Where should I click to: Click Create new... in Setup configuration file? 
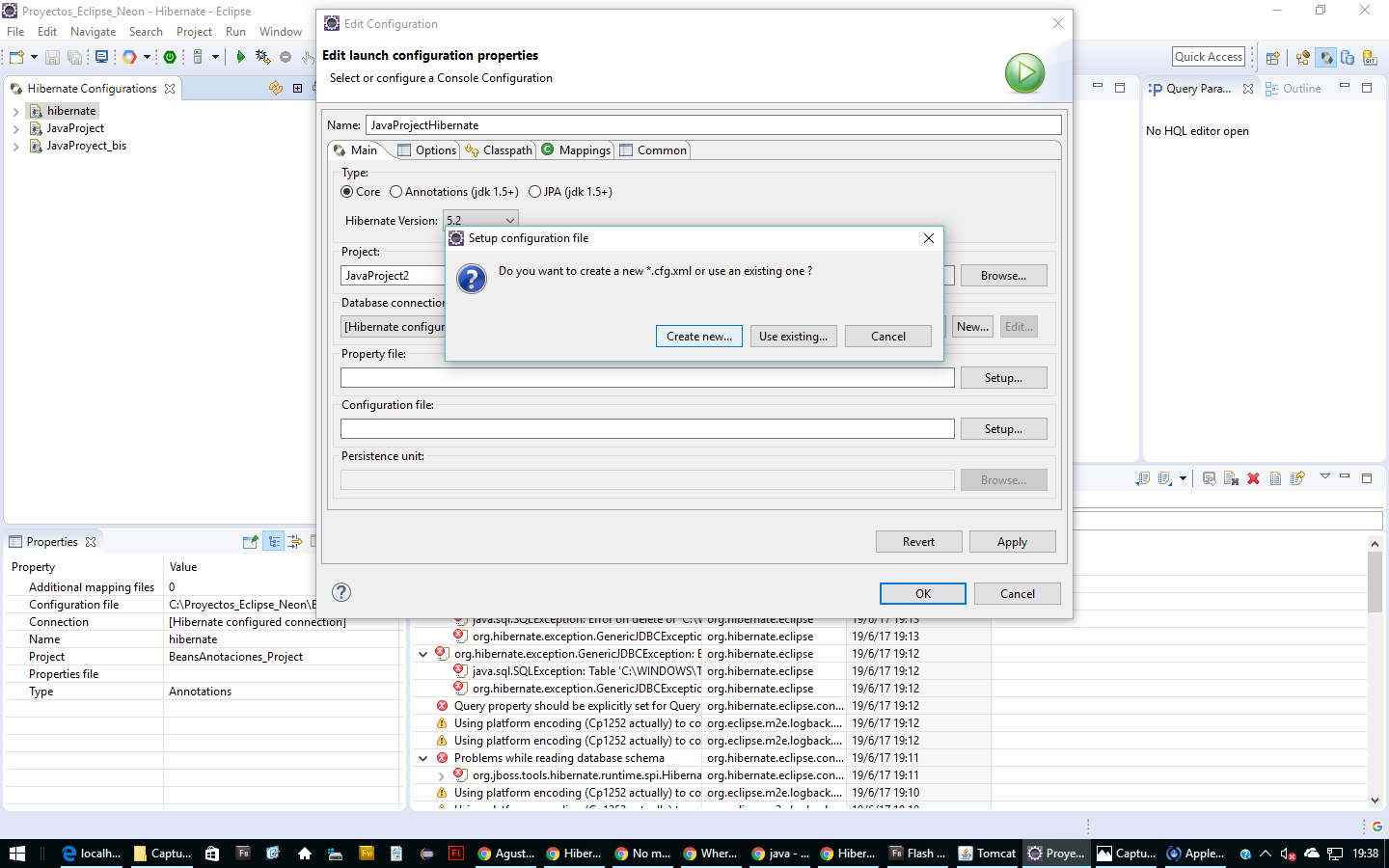point(699,336)
